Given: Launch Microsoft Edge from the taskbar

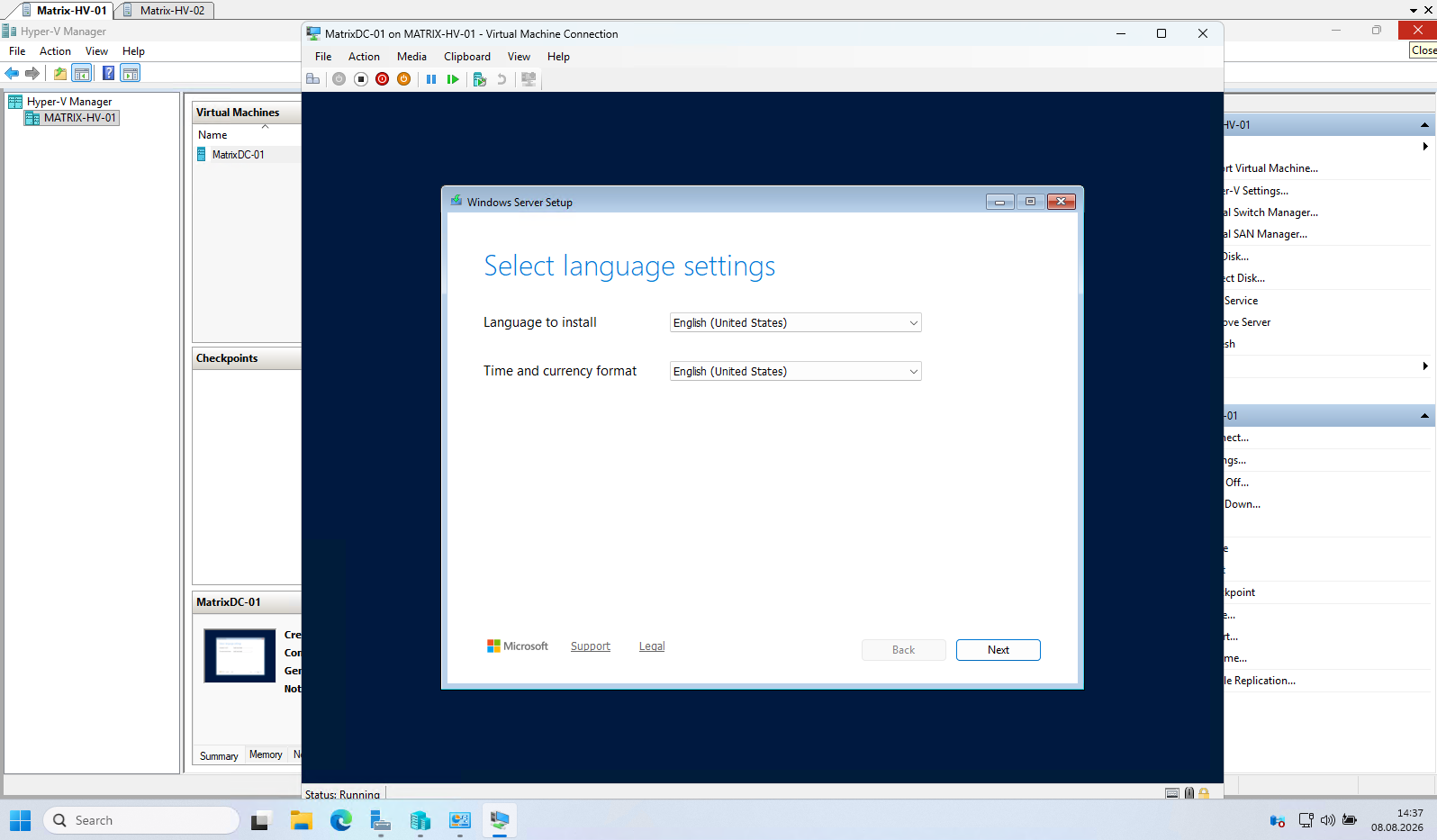Looking at the screenshot, I should [340, 820].
